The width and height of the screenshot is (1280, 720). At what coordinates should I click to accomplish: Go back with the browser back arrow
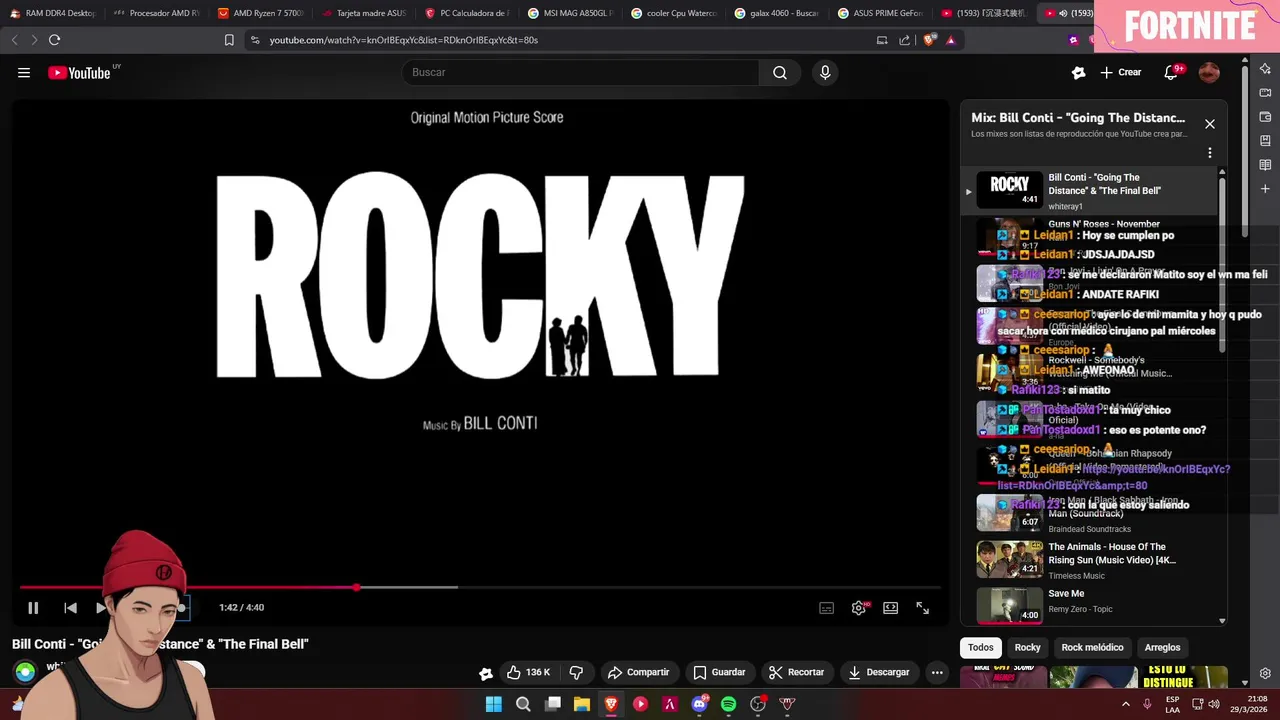coord(14,40)
